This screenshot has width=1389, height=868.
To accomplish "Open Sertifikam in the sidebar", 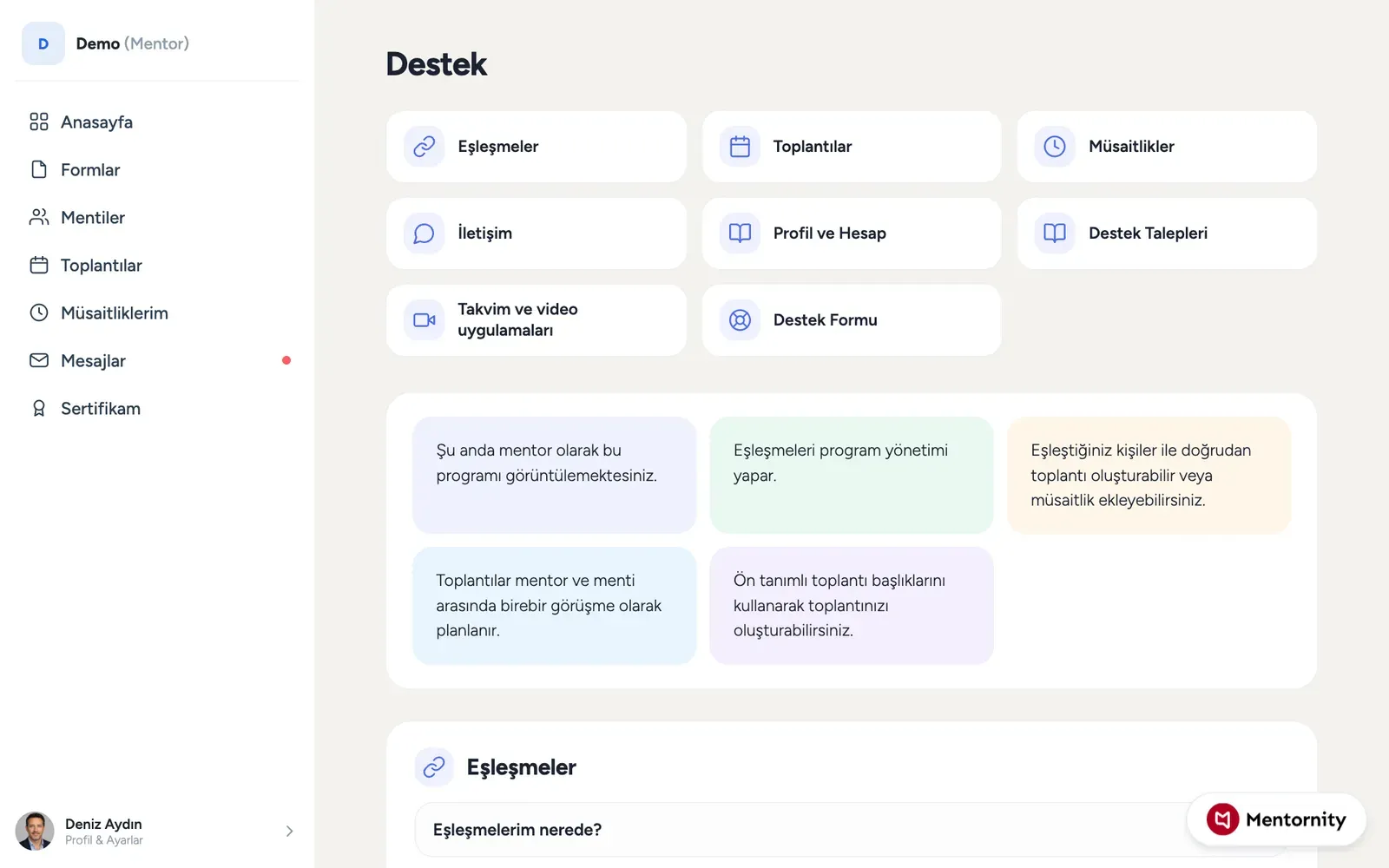I will pyautogui.click(x=156, y=408).
